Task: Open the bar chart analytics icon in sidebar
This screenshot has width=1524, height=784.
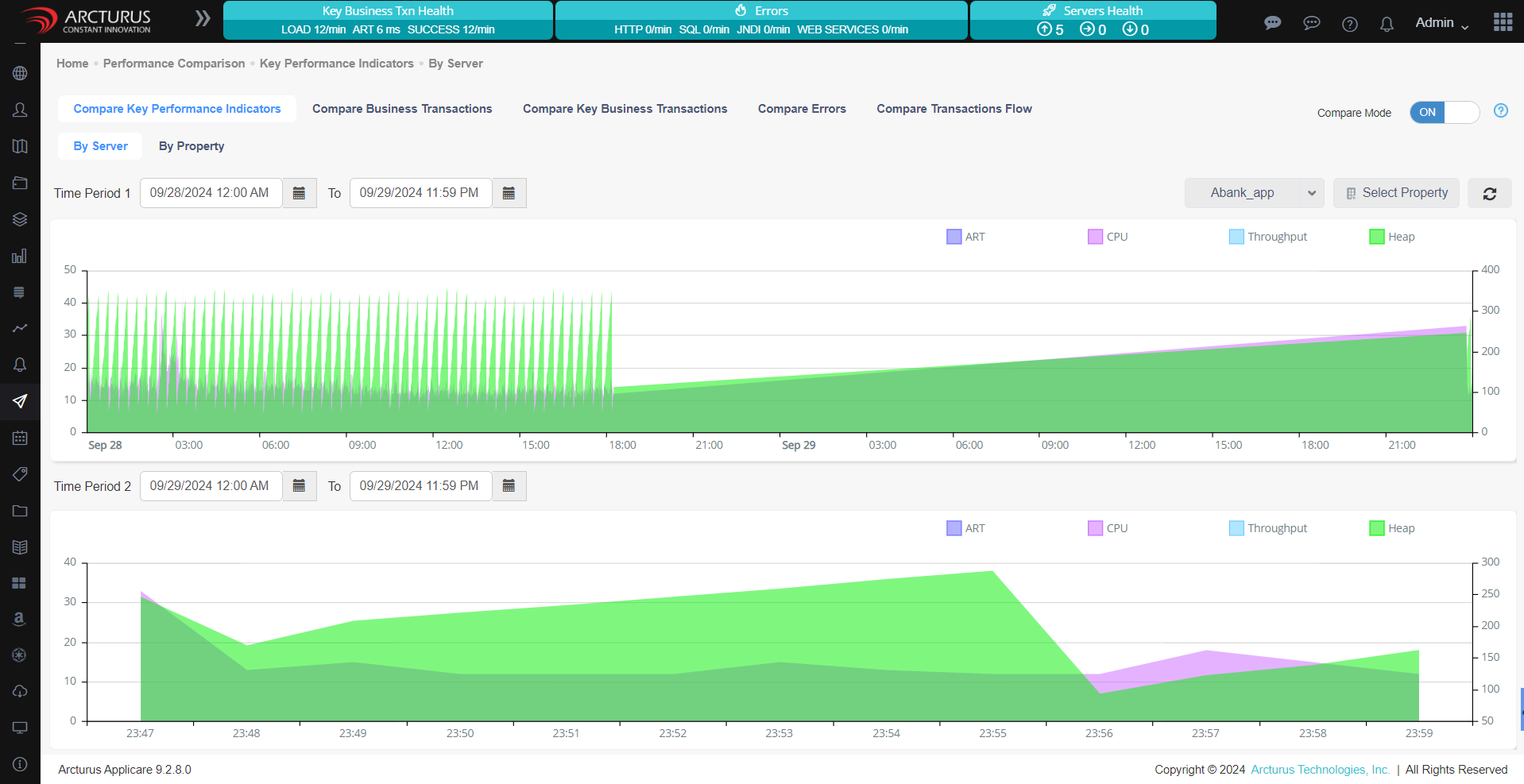Action: click(20, 256)
